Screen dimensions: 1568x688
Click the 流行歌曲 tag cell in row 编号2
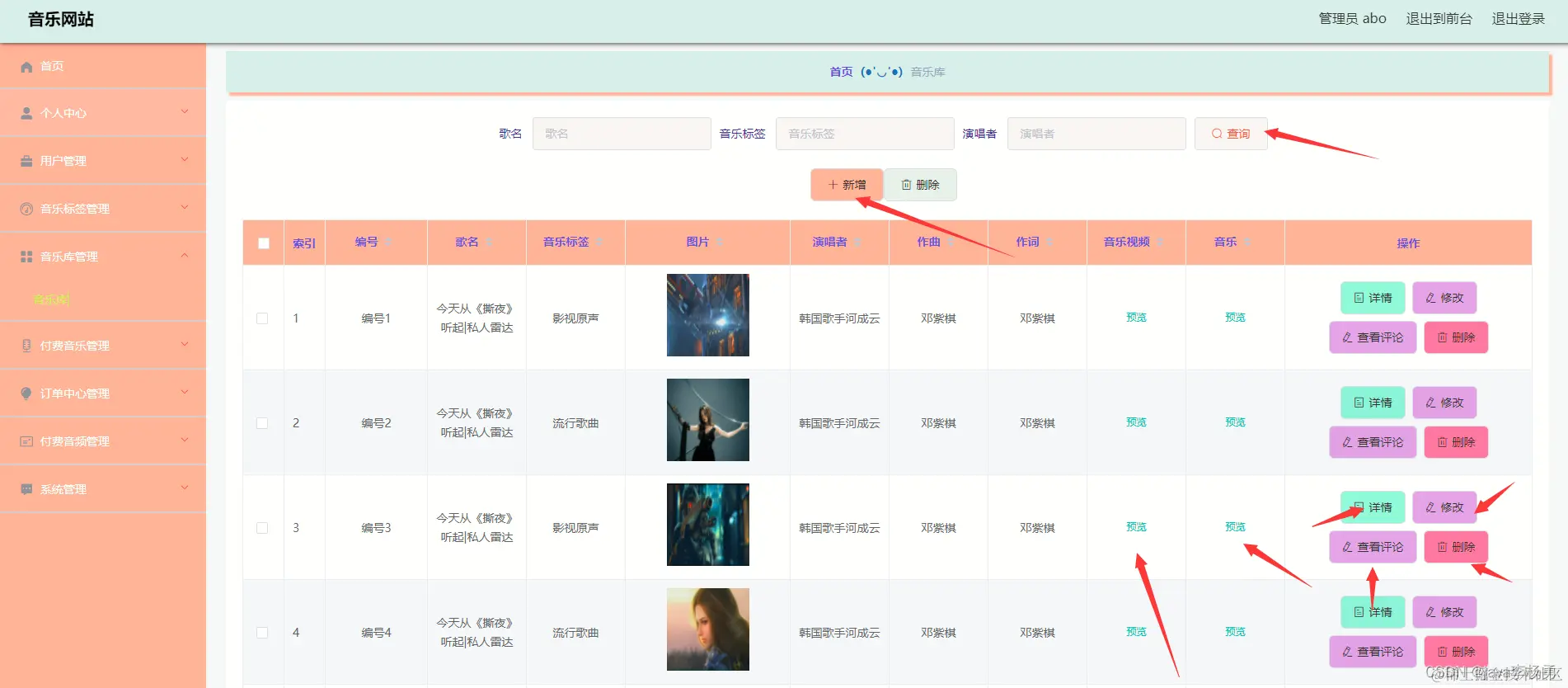click(575, 423)
